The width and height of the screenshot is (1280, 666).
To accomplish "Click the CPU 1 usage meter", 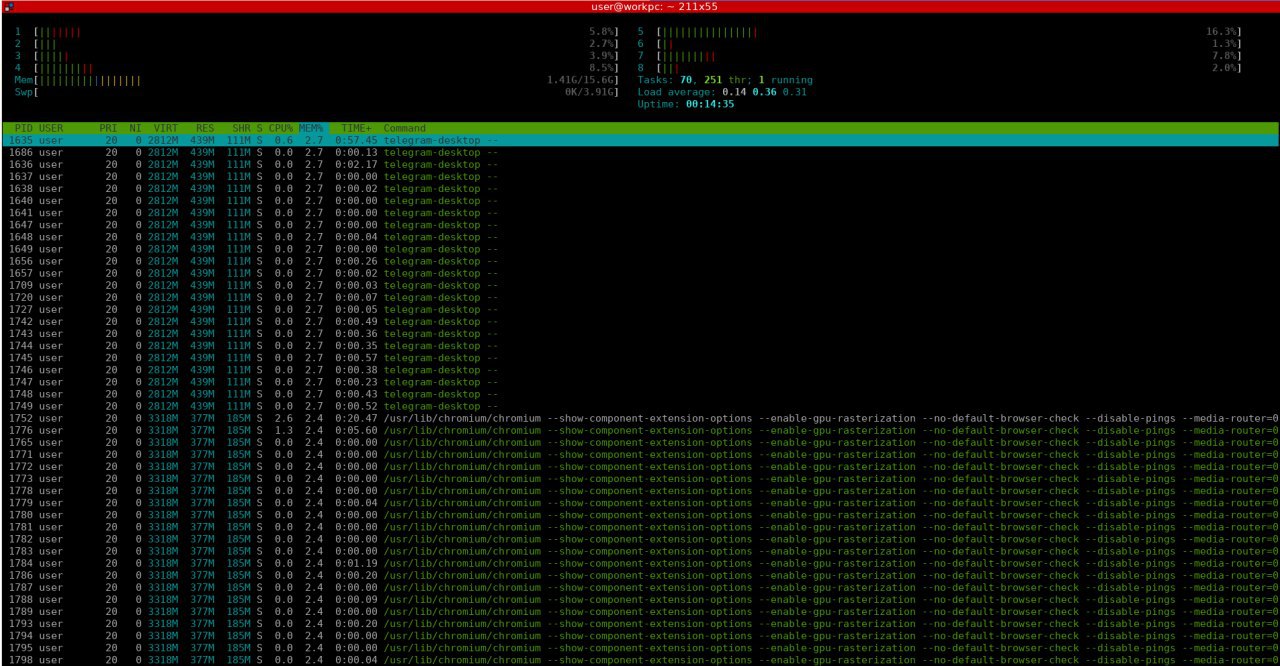I will tap(319, 32).
